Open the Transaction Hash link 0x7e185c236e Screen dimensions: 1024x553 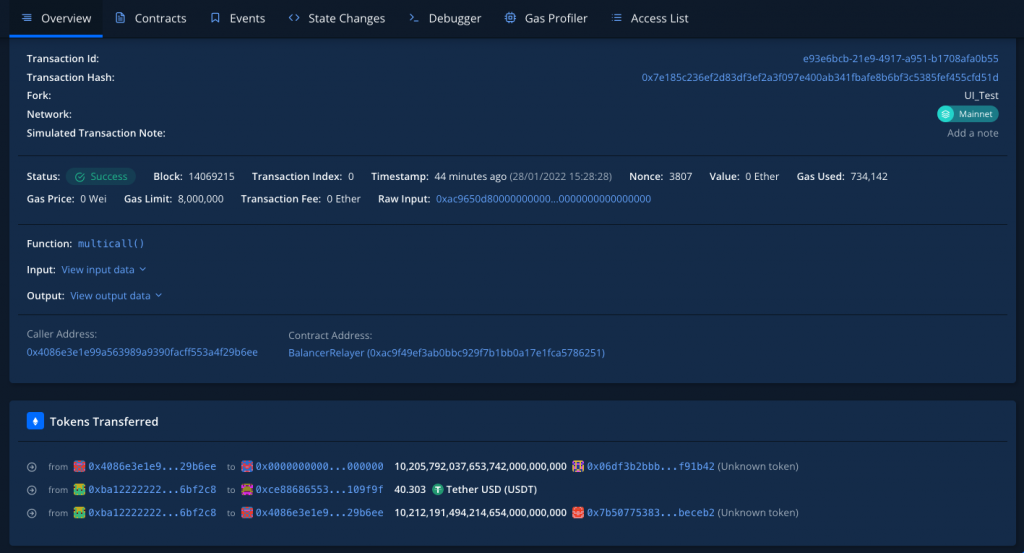pyautogui.click(x=820, y=77)
